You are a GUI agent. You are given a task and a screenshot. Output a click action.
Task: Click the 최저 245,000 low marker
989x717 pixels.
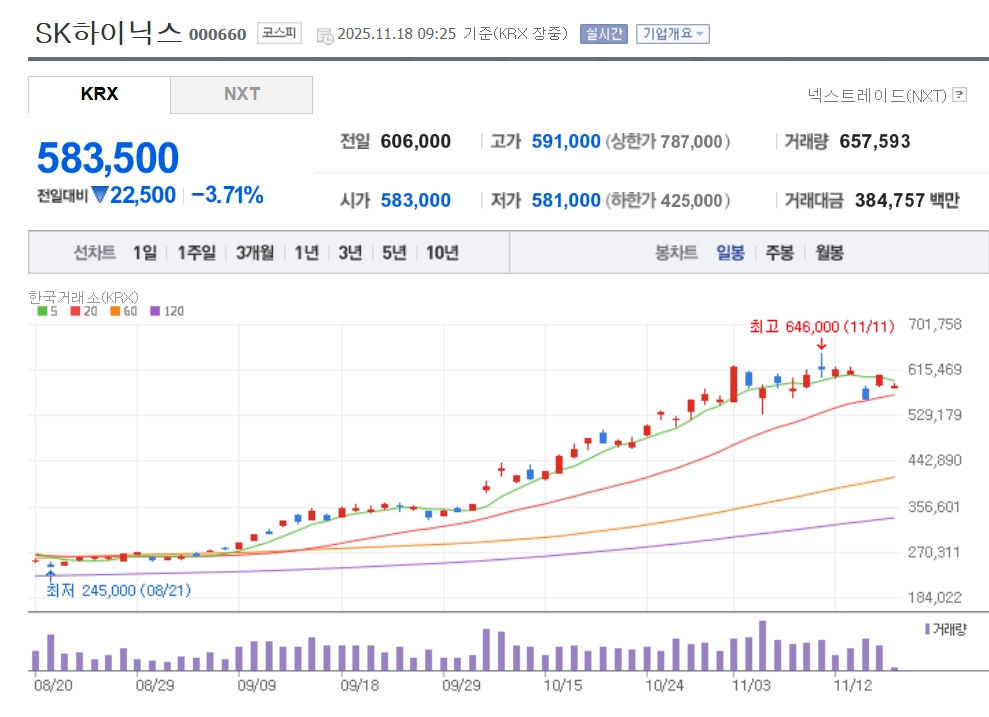118,590
